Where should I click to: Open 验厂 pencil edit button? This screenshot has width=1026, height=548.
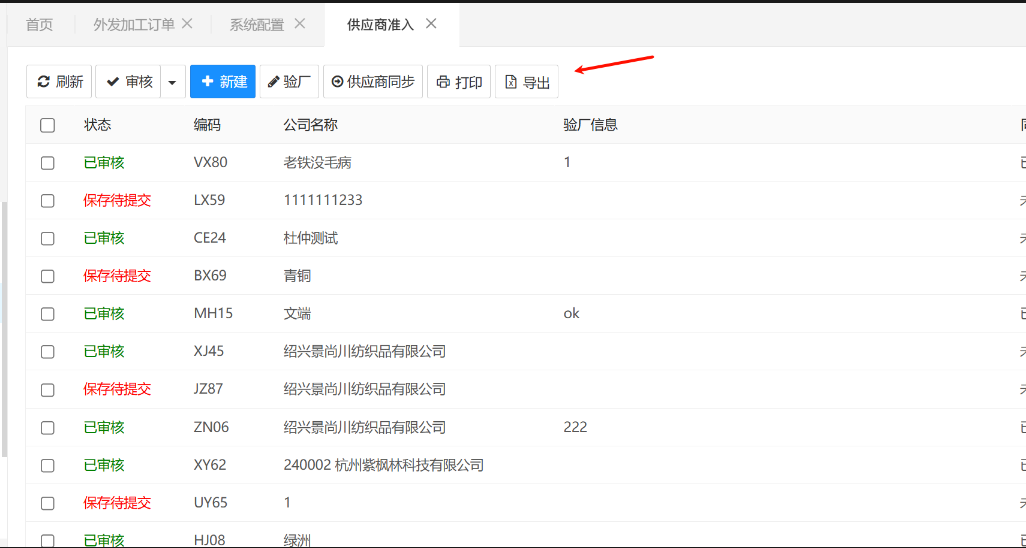(289, 82)
